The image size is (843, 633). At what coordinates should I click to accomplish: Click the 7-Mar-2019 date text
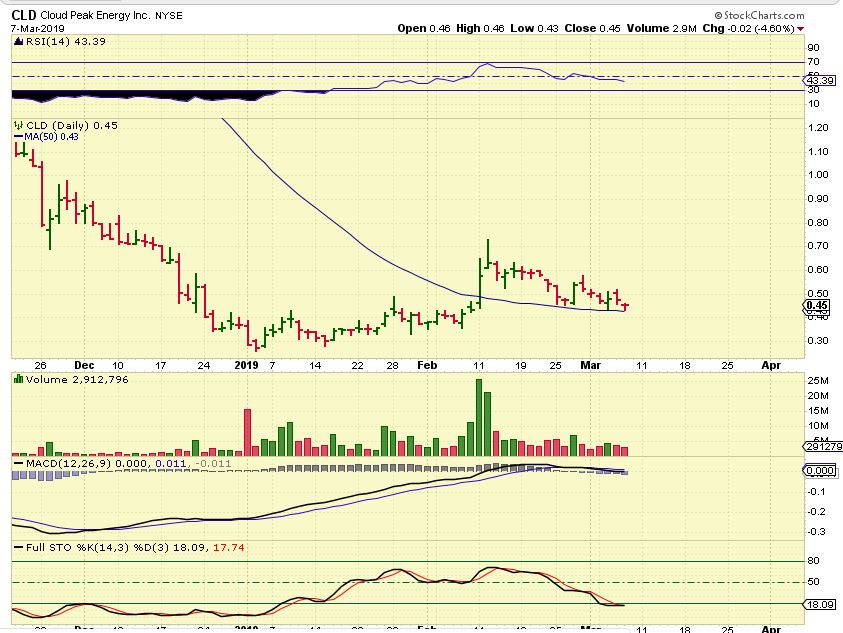[x=38, y=29]
